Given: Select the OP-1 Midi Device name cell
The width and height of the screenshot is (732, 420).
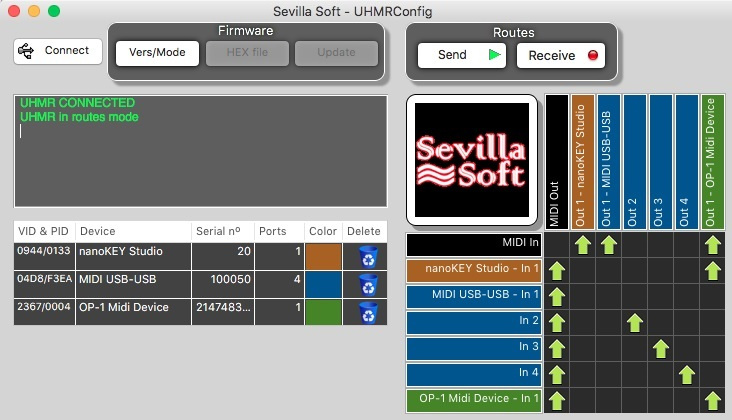Looking at the screenshot, I should 133,312.
